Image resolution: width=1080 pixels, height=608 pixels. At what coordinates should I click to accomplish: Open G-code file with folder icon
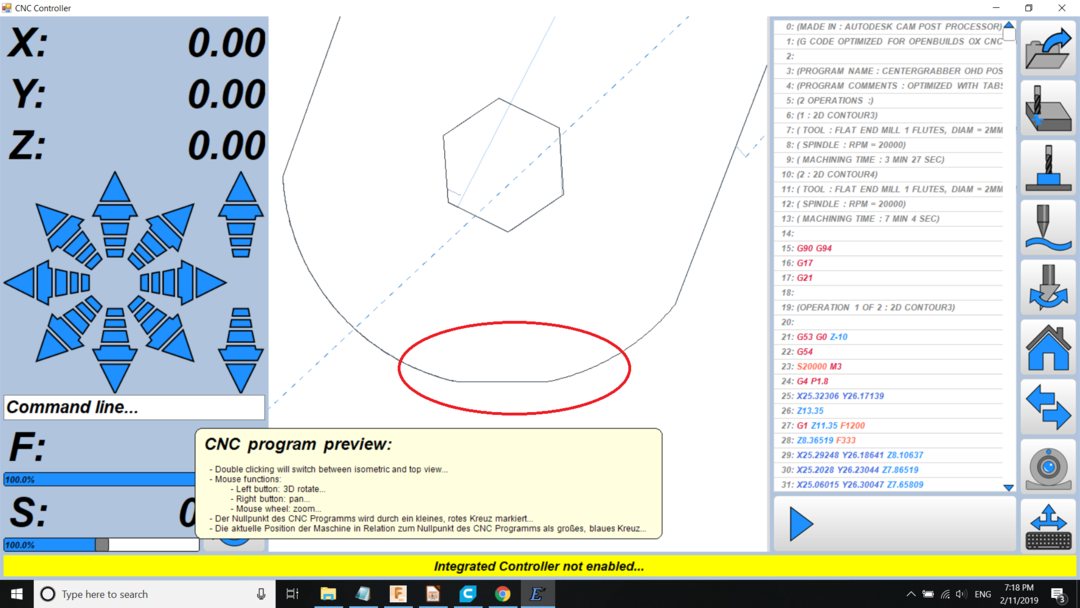1048,49
